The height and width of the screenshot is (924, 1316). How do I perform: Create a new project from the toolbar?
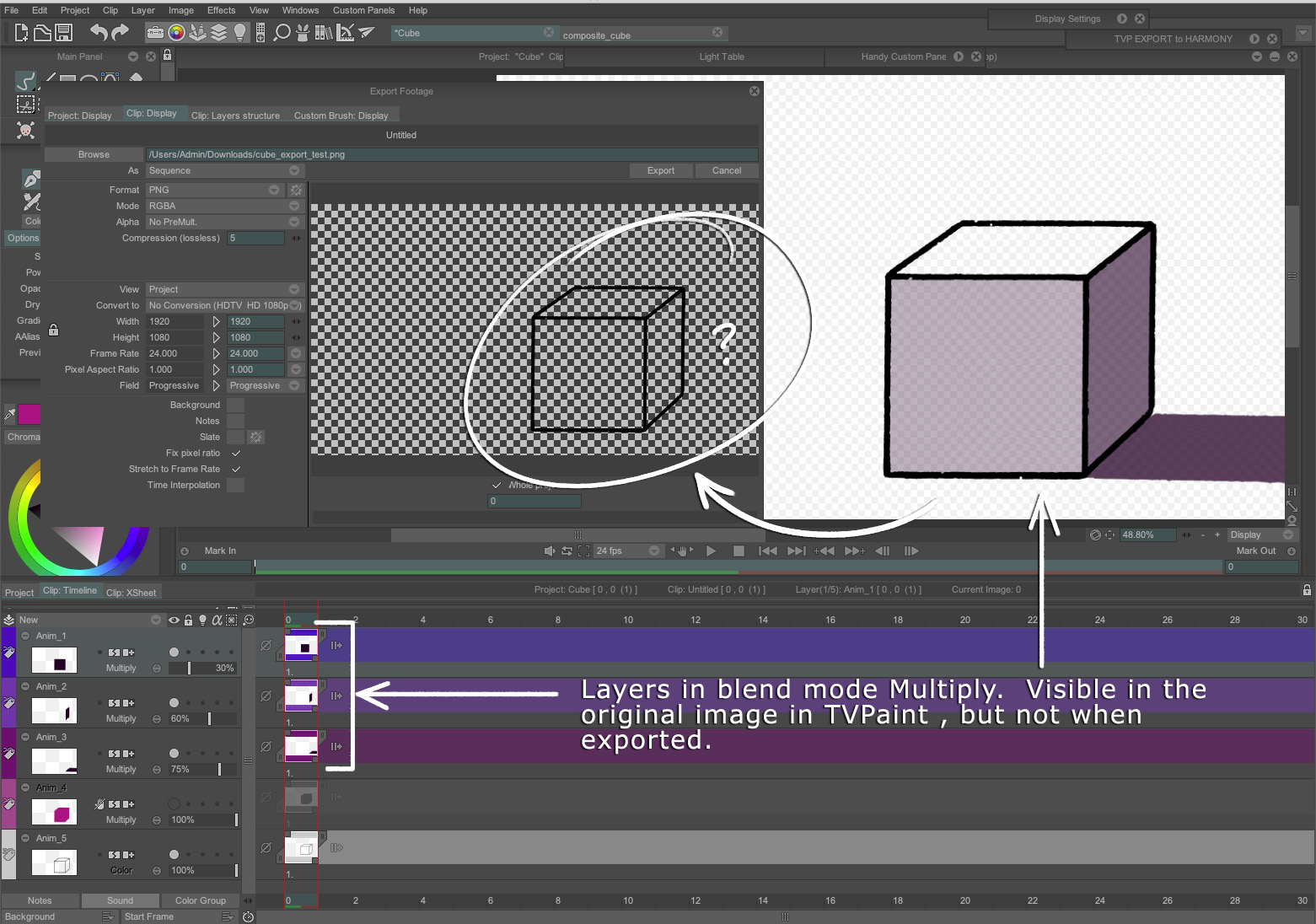pos(21,33)
